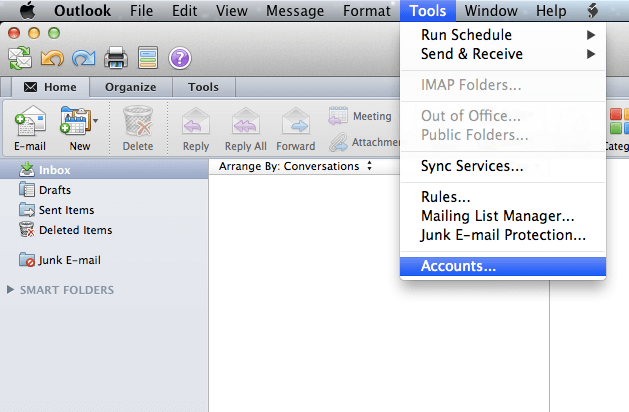Open the Format menu
629x412 pixels.
(x=366, y=10)
